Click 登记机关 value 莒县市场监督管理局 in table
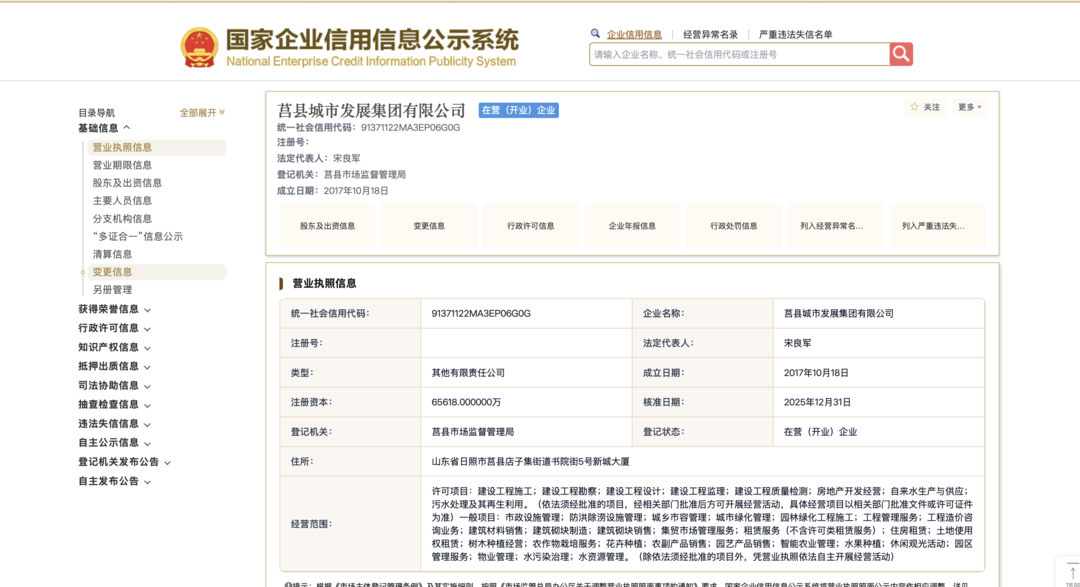This screenshot has width=1080, height=587. click(x=472, y=432)
